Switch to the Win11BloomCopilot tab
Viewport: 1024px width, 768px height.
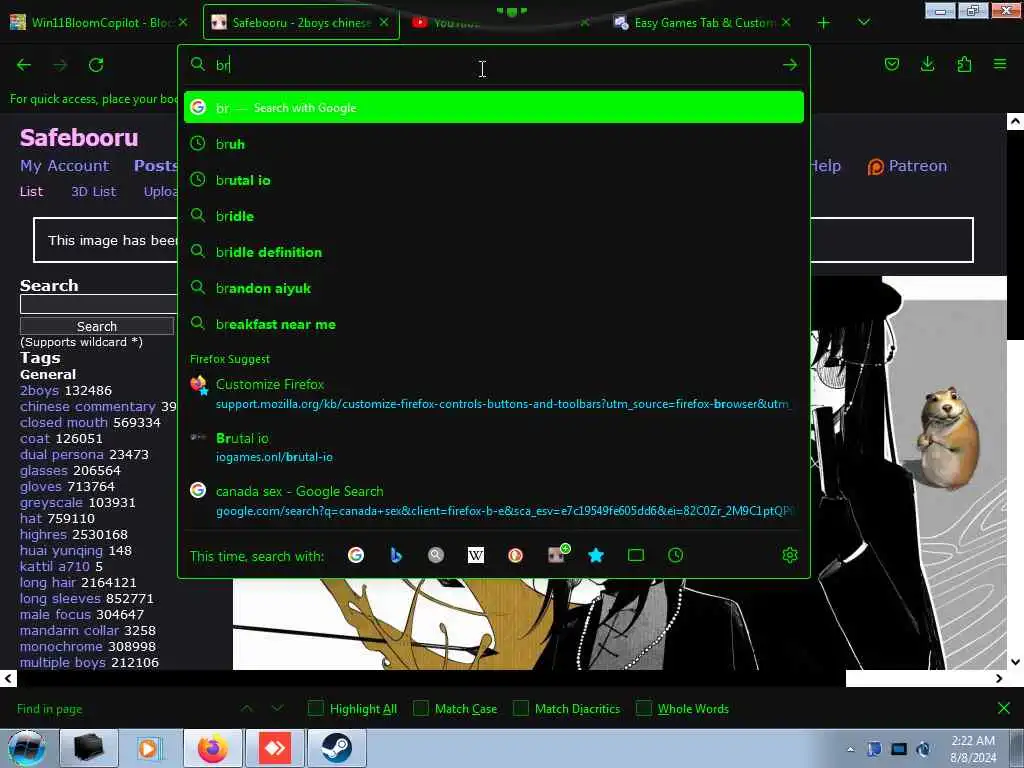pos(98,22)
